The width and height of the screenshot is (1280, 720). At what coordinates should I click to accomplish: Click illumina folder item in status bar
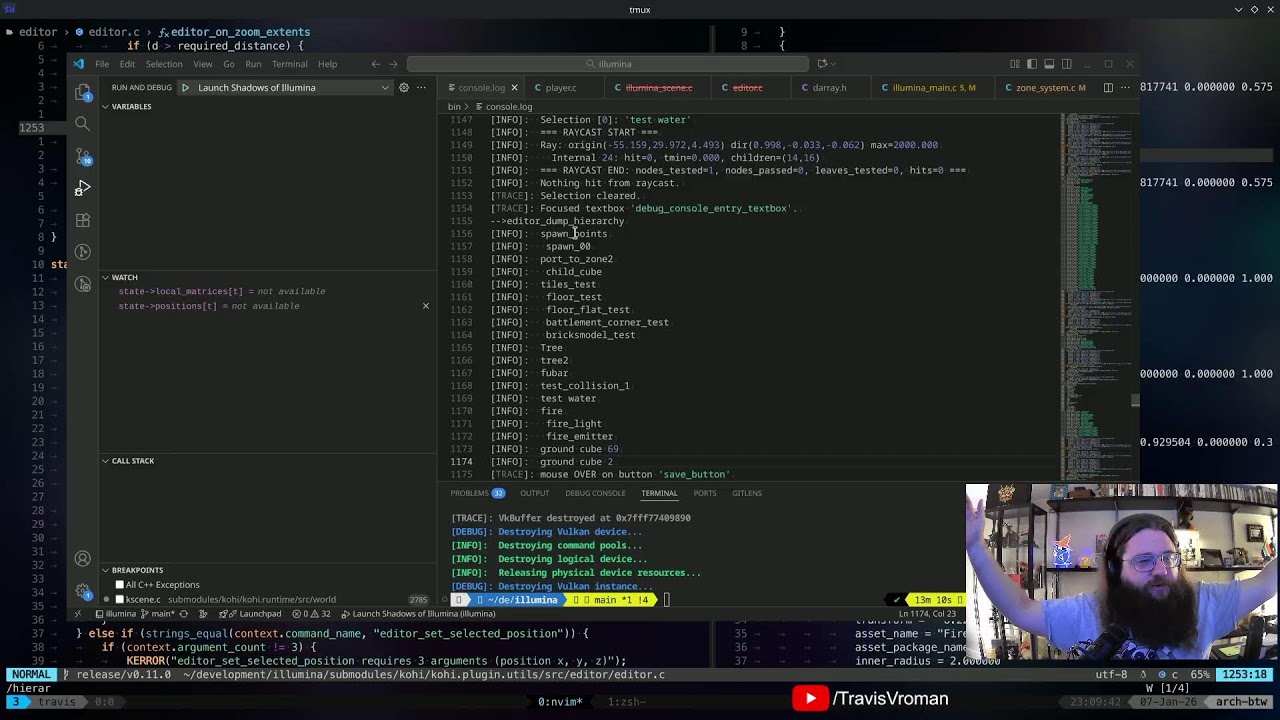coord(116,614)
